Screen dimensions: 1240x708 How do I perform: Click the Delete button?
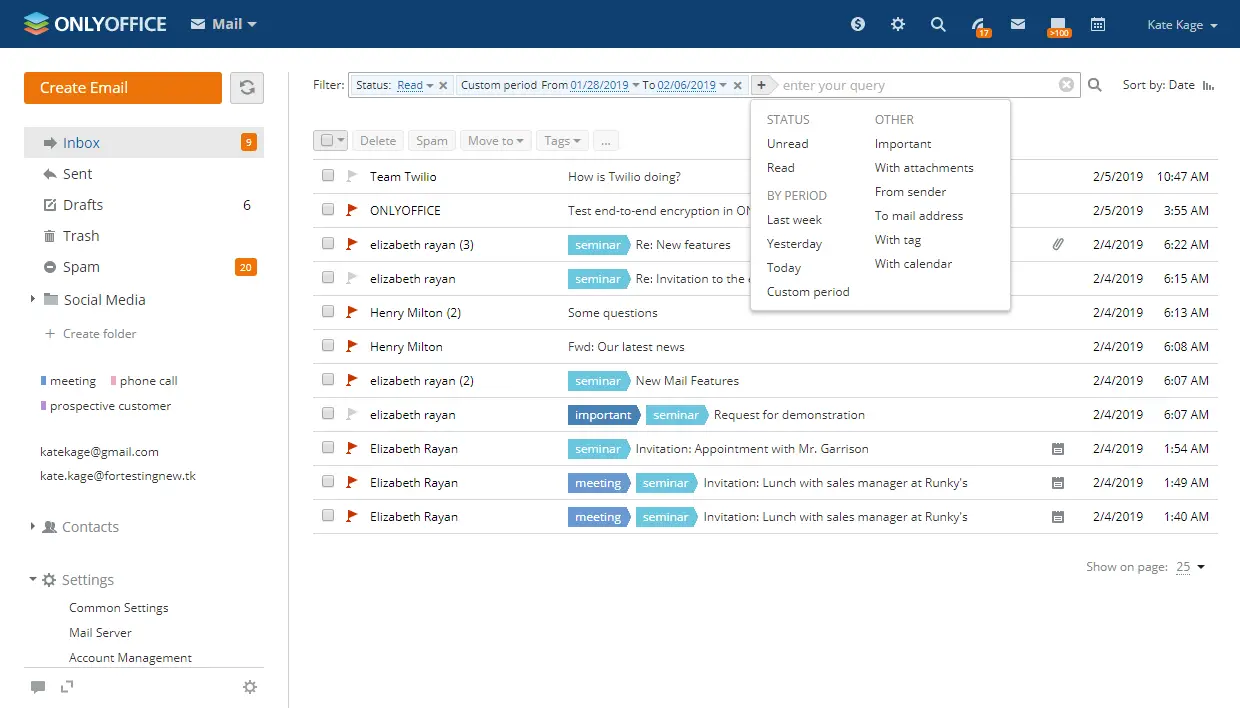pos(378,141)
